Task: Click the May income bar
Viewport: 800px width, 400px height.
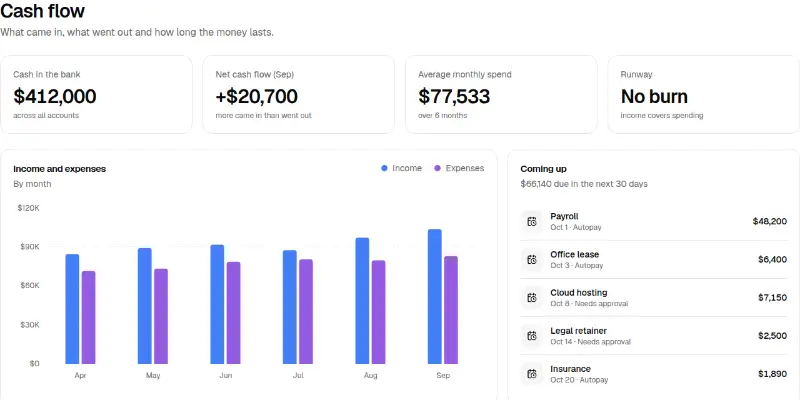Action: (145, 306)
